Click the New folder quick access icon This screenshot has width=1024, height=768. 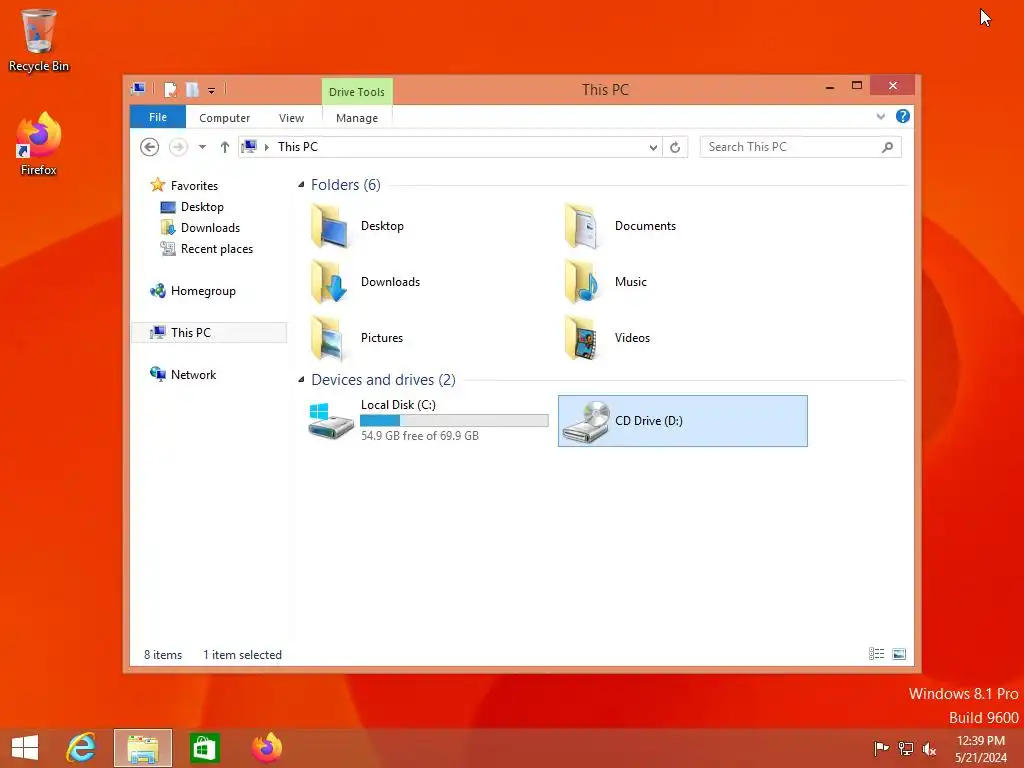pos(192,89)
